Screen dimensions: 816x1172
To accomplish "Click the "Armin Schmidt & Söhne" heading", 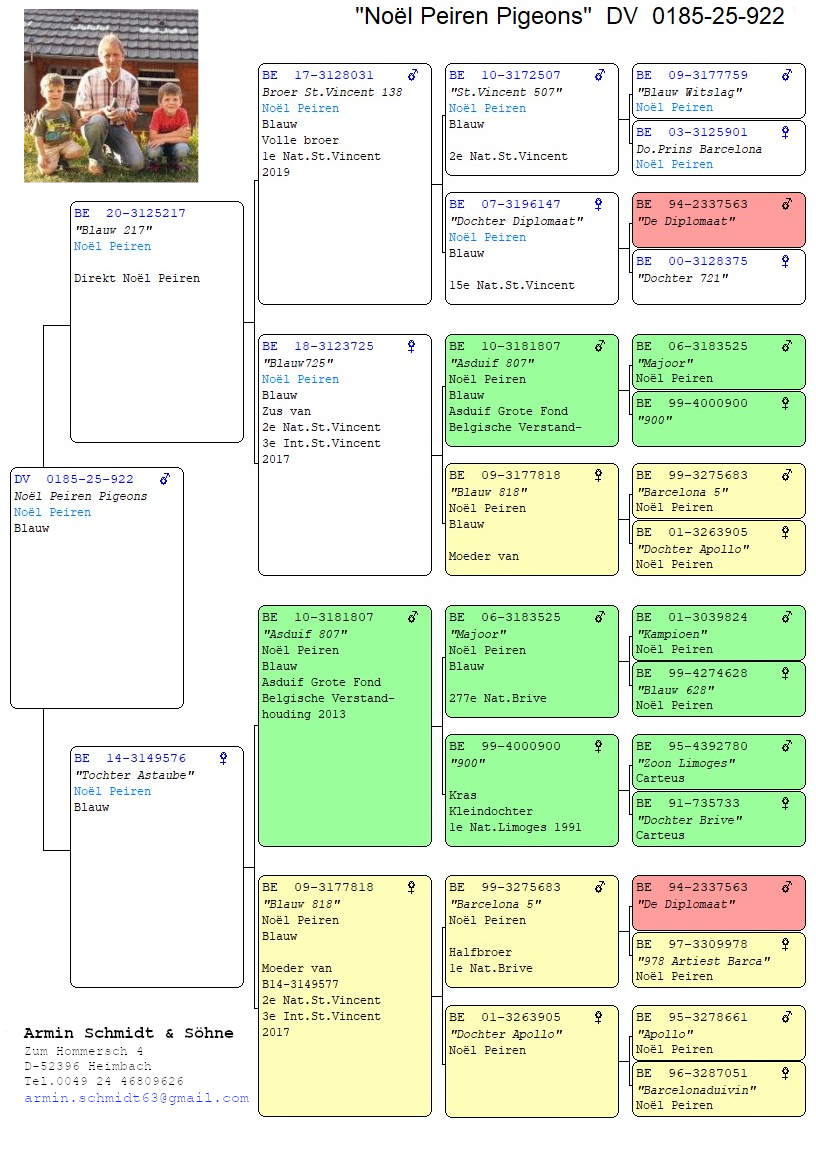I will click(x=129, y=1033).
